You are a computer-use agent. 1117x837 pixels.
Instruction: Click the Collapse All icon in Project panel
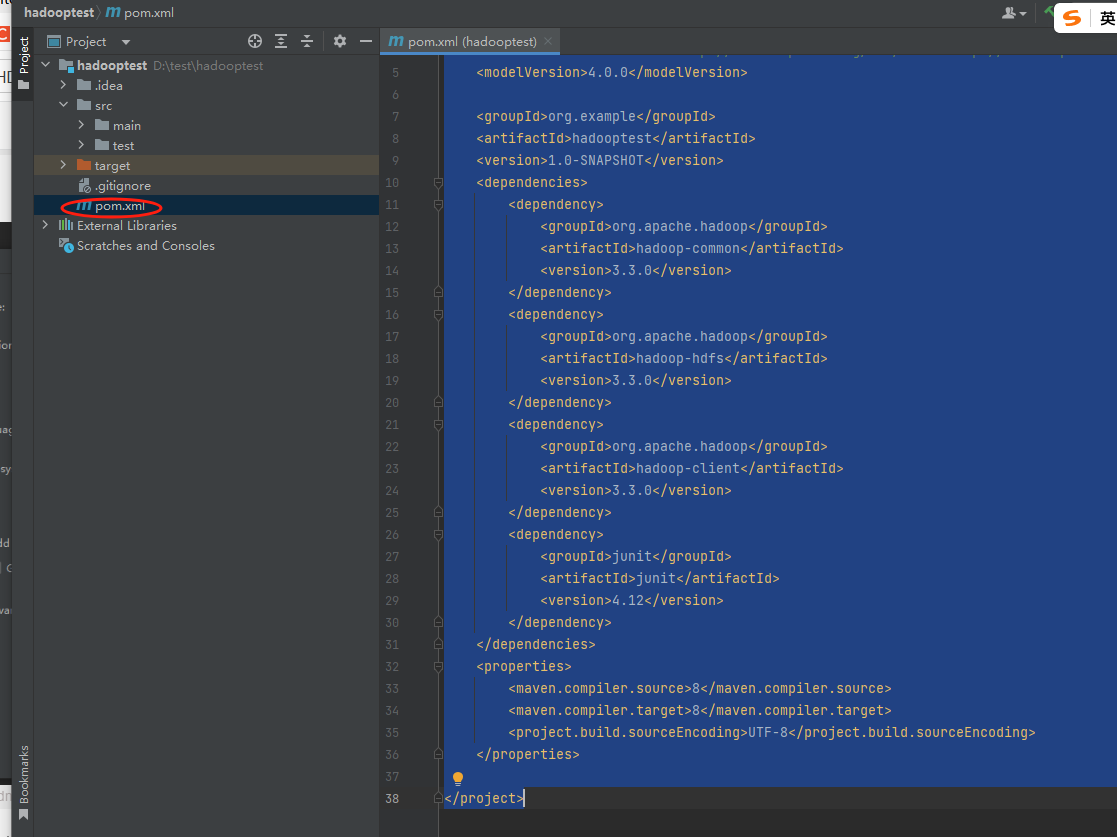point(307,41)
